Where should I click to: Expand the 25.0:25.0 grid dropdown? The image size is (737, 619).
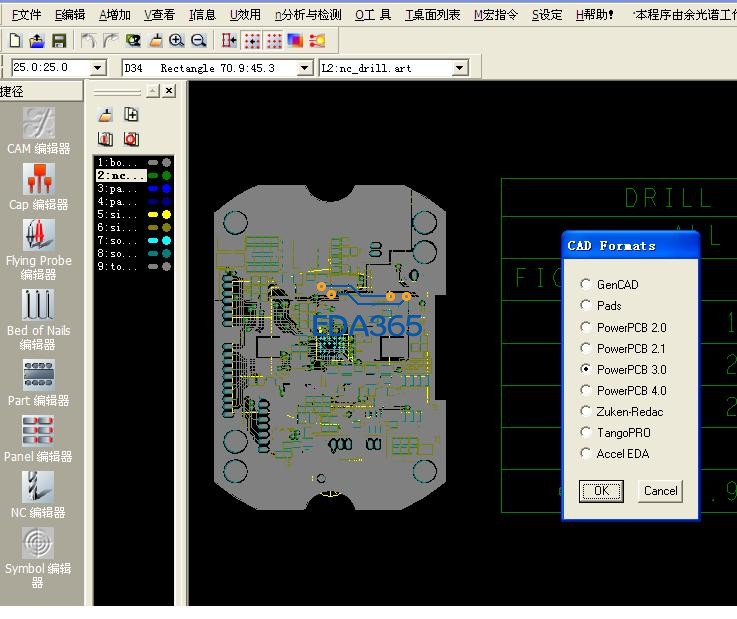pos(98,68)
